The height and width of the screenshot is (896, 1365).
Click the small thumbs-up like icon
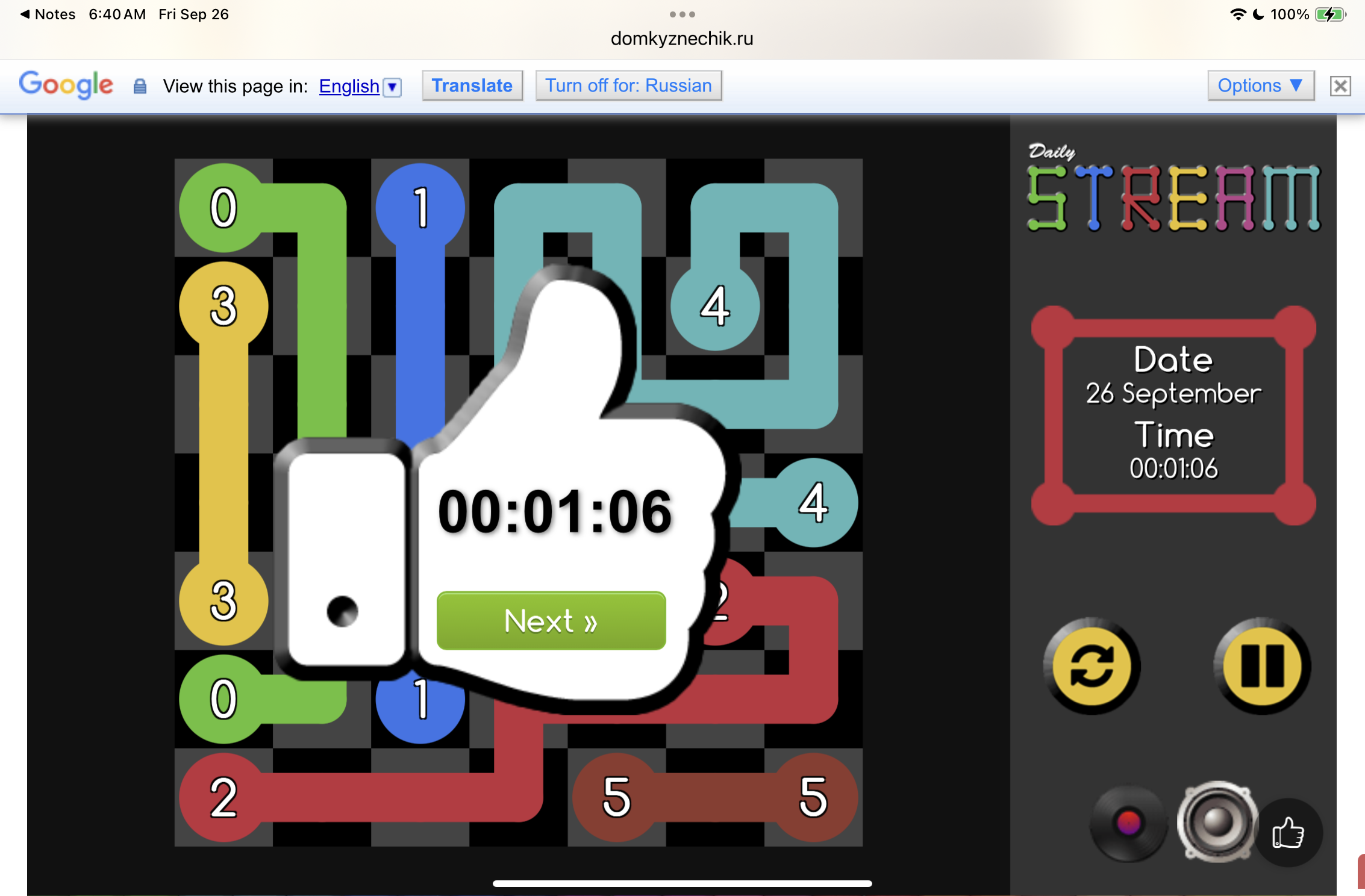click(1288, 833)
